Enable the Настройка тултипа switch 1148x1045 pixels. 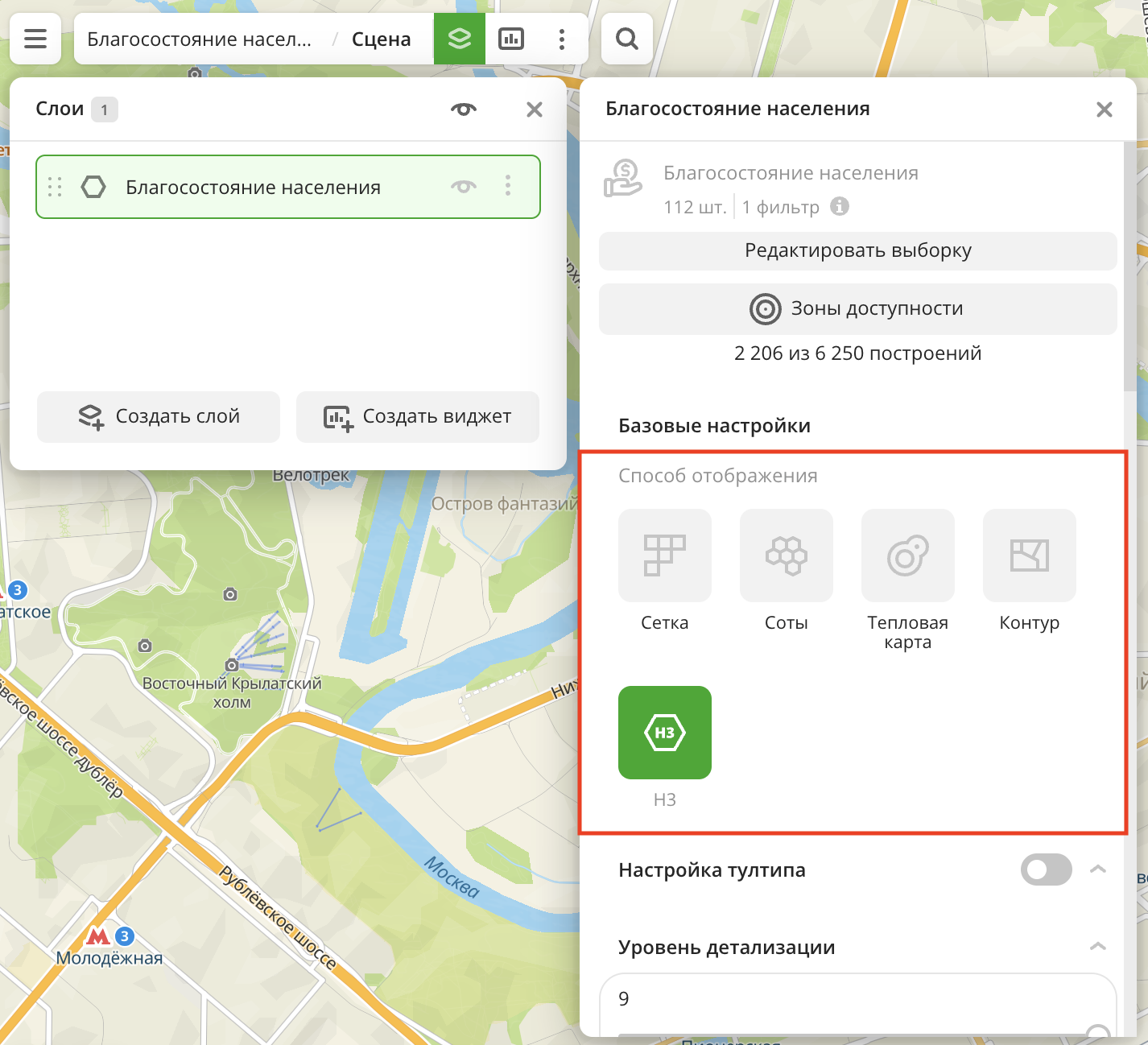pos(1046,869)
